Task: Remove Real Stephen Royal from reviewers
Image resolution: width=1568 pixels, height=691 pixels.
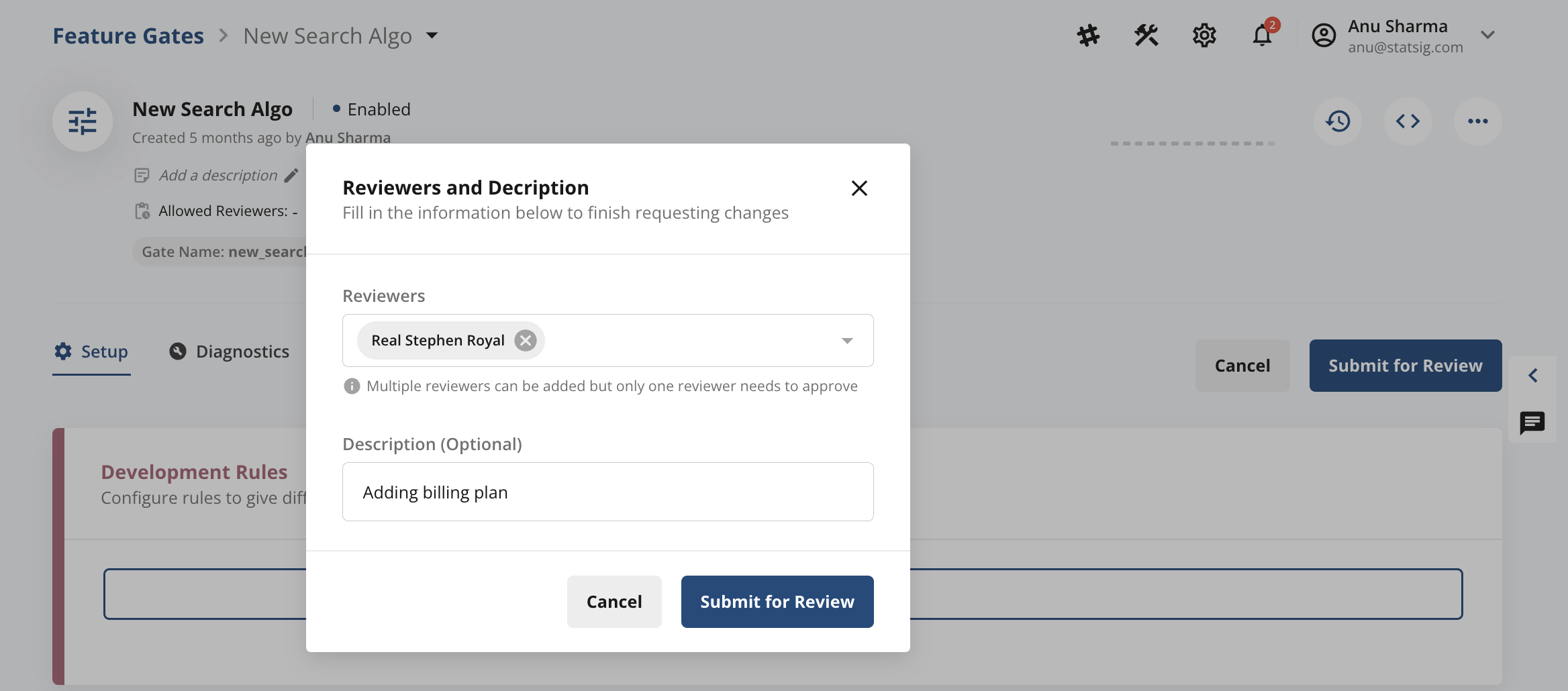Action: tap(526, 340)
